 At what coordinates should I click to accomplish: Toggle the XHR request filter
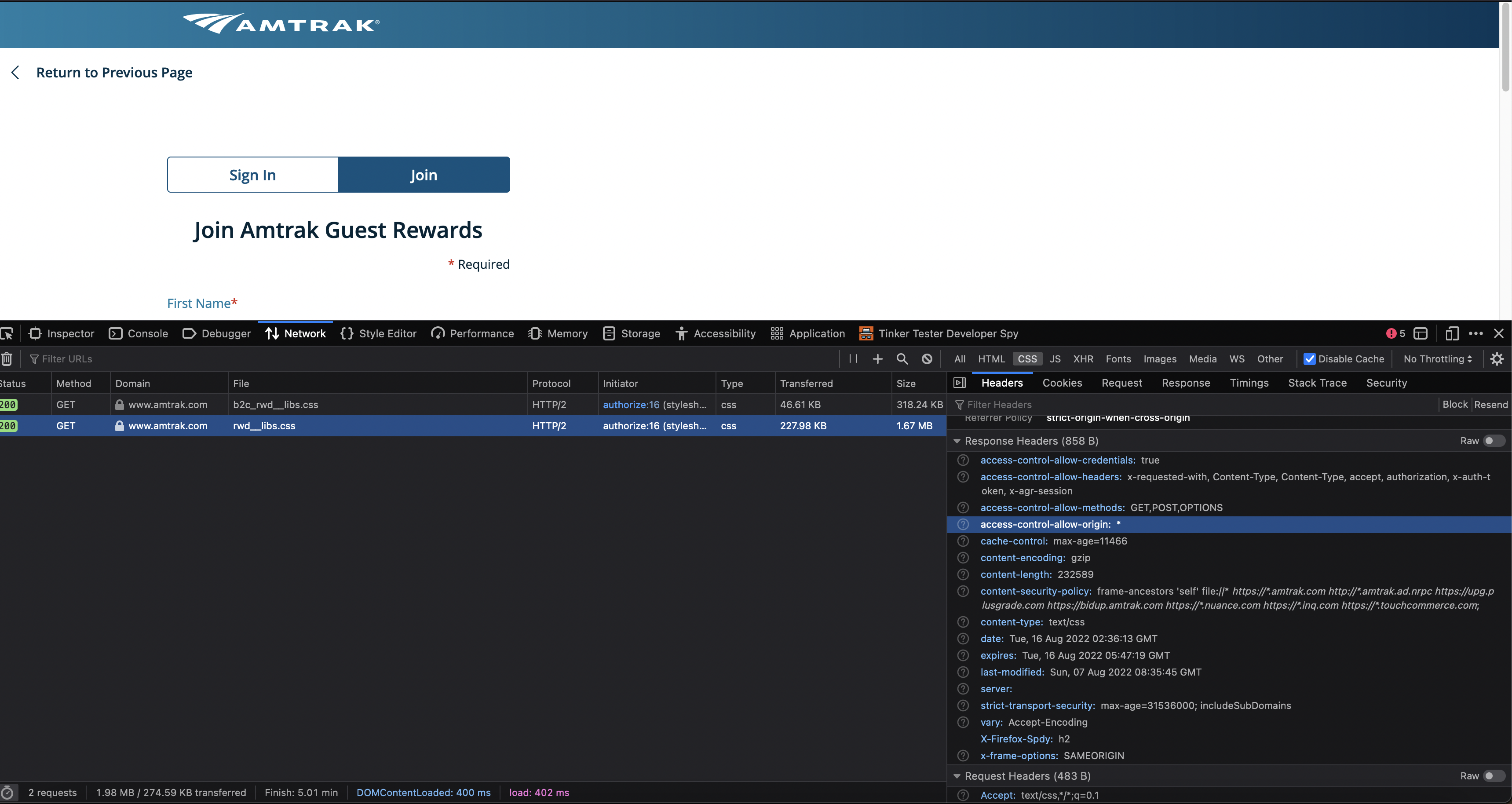pos(1084,359)
